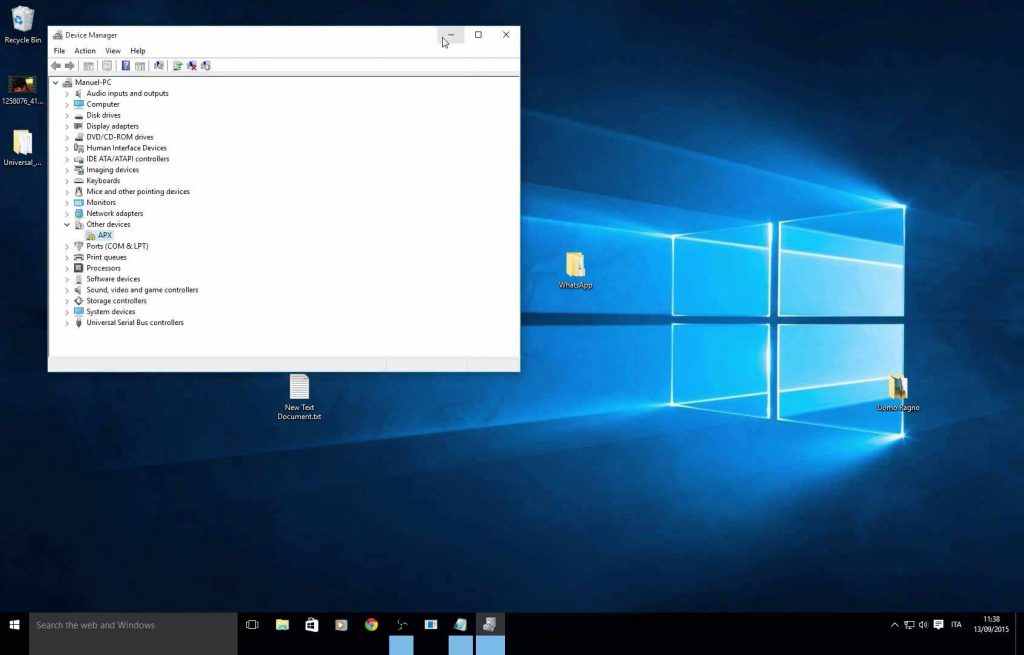1024x655 pixels.
Task: Open the View menu
Action: coord(113,51)
